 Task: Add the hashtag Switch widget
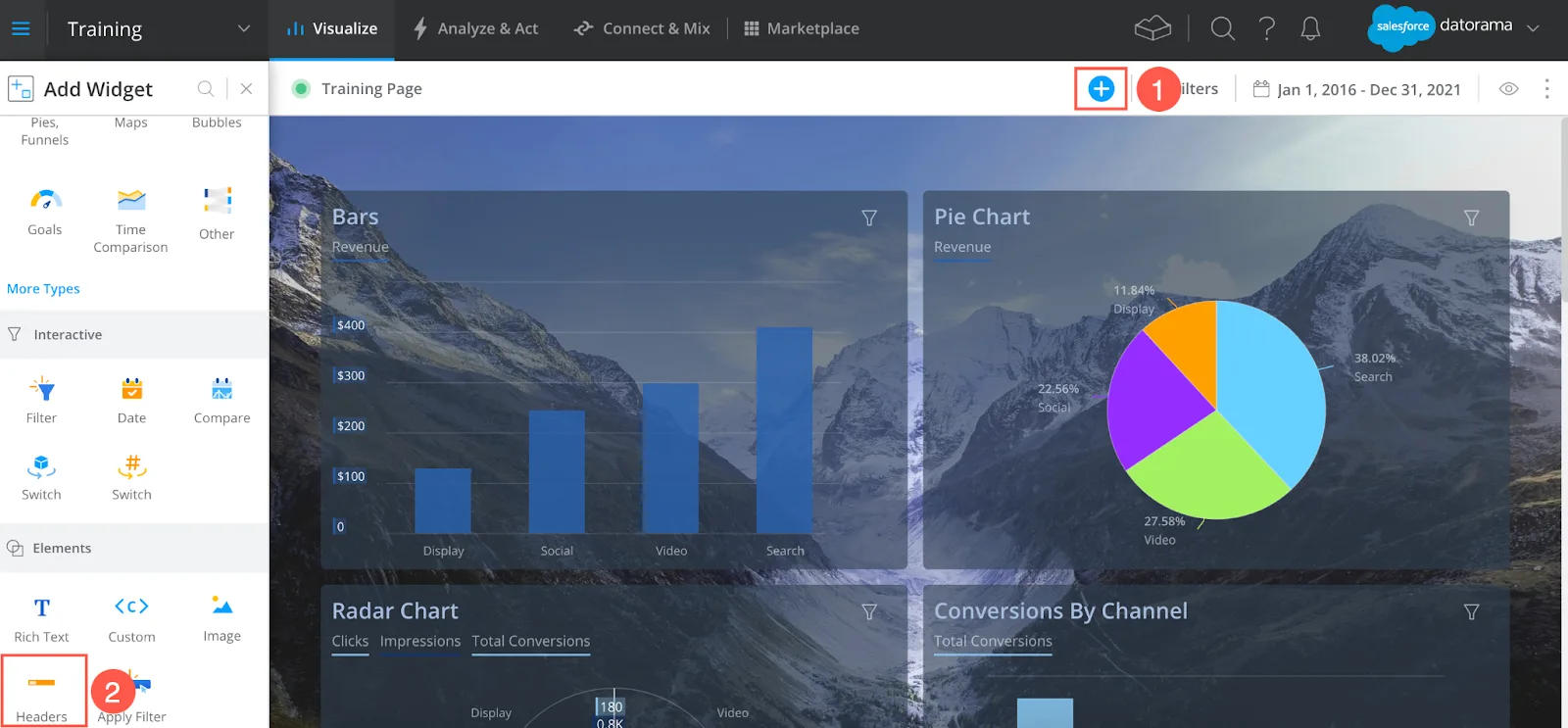point(131,477)
